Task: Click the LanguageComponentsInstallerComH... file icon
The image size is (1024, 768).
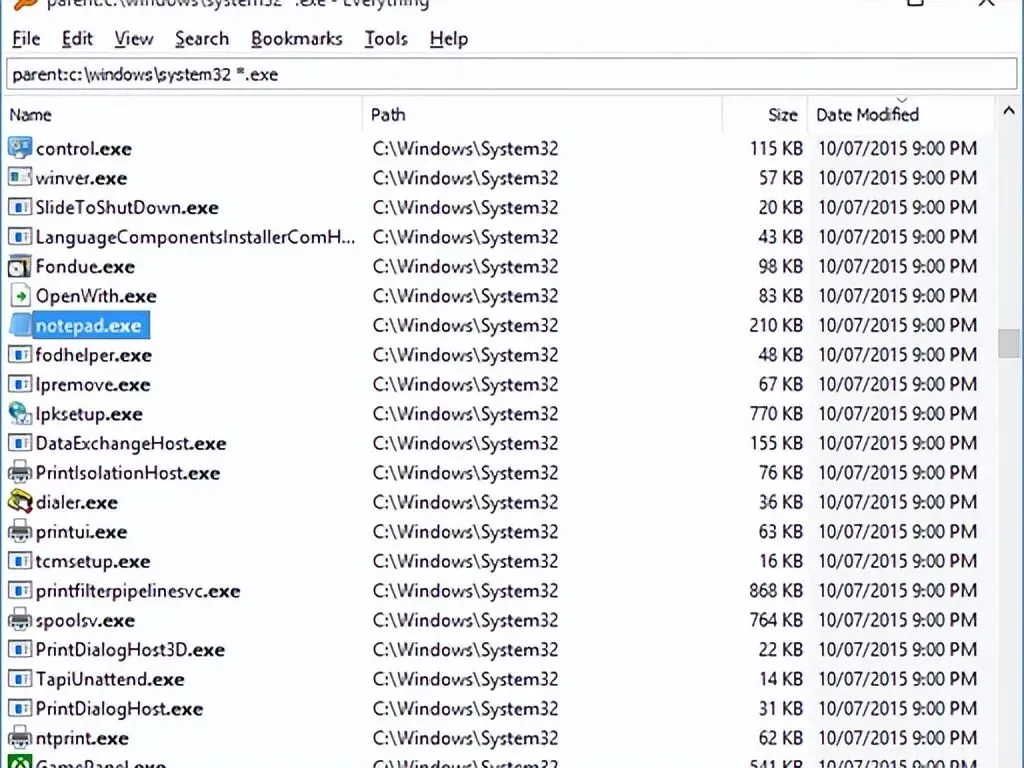Action: (20, 236)
